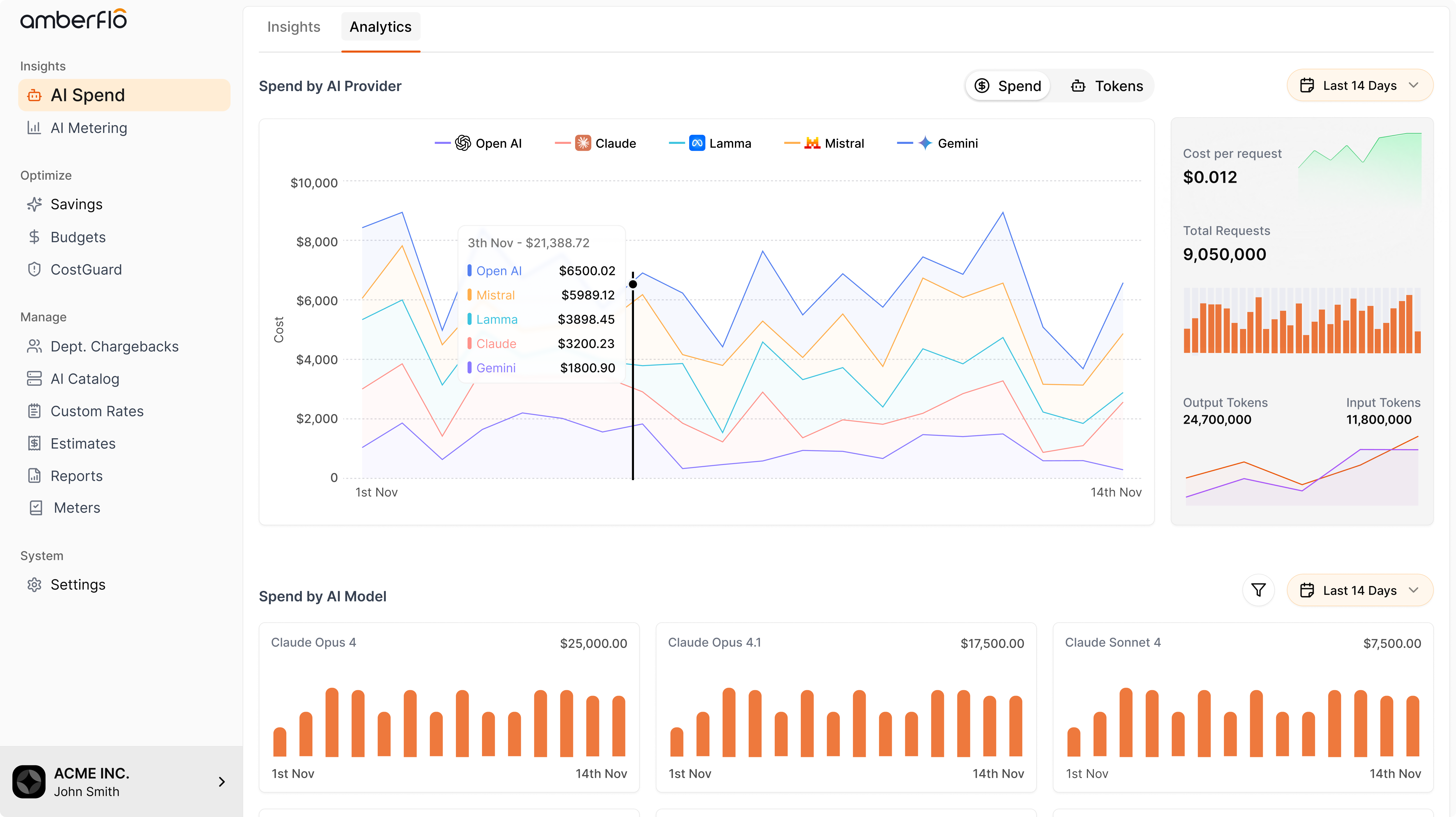
Task: Click the AI Catalog icon
Action: [x=35, y=379]
